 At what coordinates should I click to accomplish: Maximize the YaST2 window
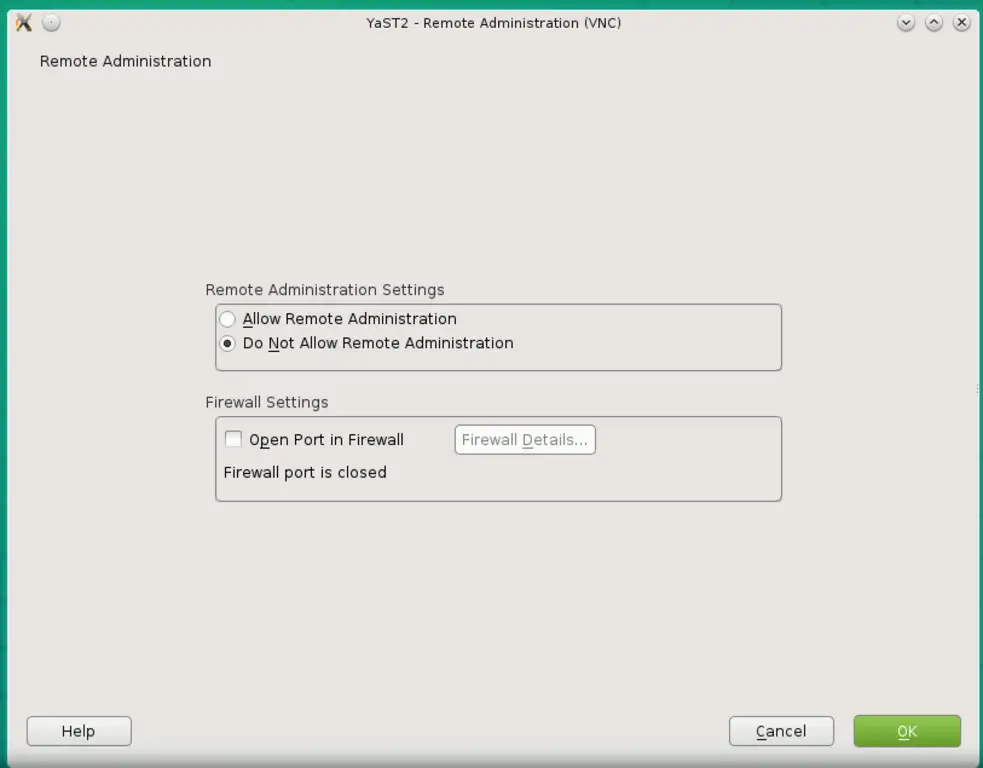934,23
